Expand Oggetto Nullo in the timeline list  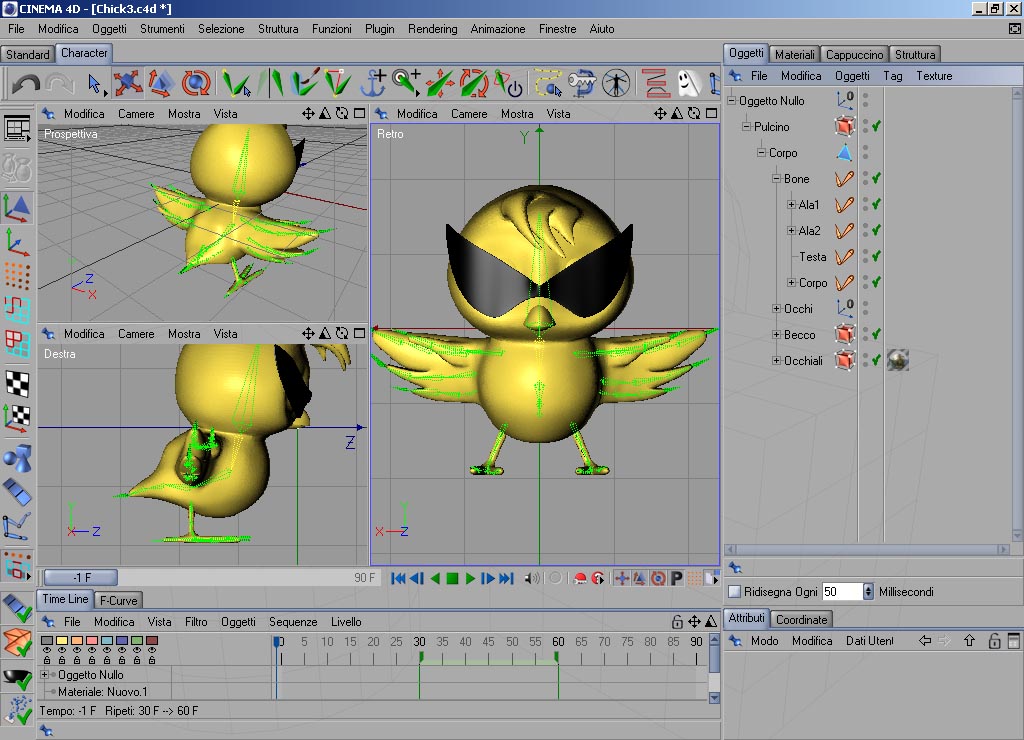45,675
